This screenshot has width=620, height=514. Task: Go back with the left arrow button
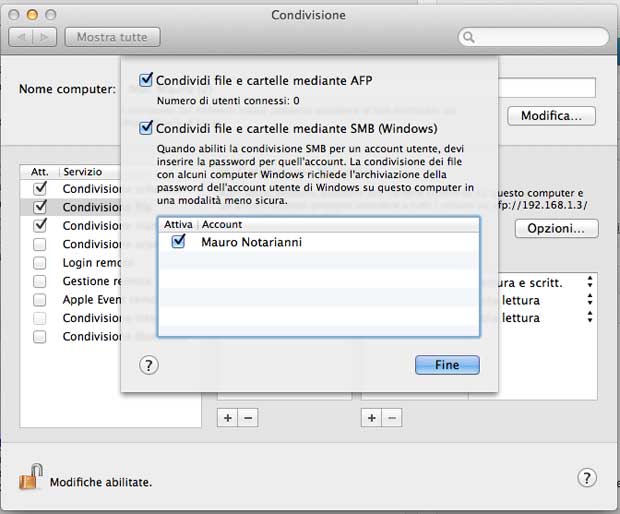(x=21, y=37)
